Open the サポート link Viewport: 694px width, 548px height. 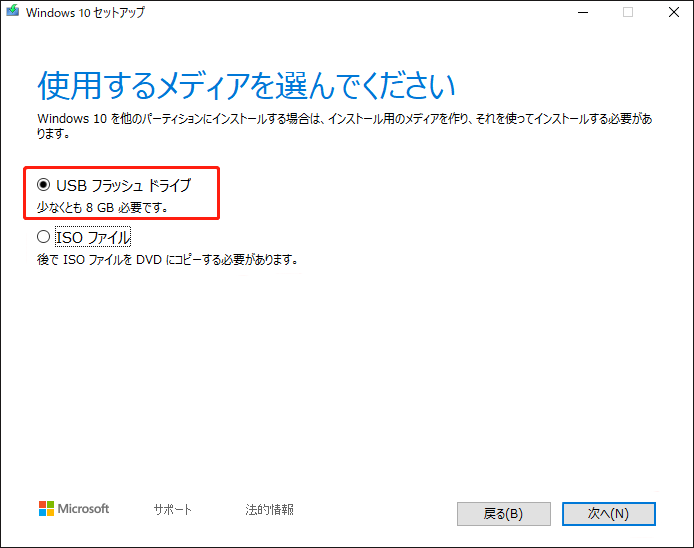coord(173,509)
